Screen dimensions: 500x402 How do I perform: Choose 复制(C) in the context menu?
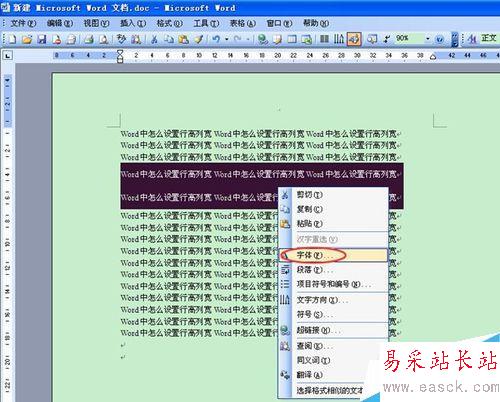pos(333,209)
